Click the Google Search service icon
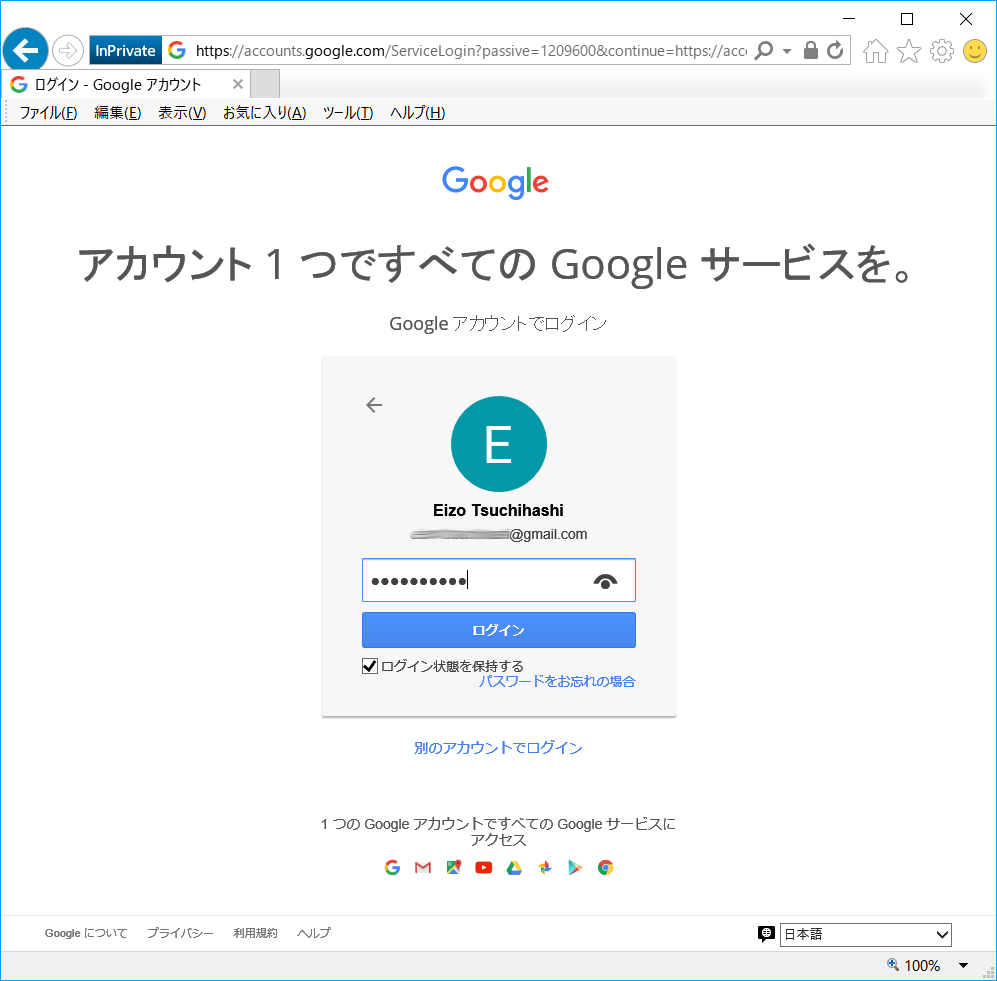Image resolution: width=997 pixels, height=981 pixels. tap(392, 867)
